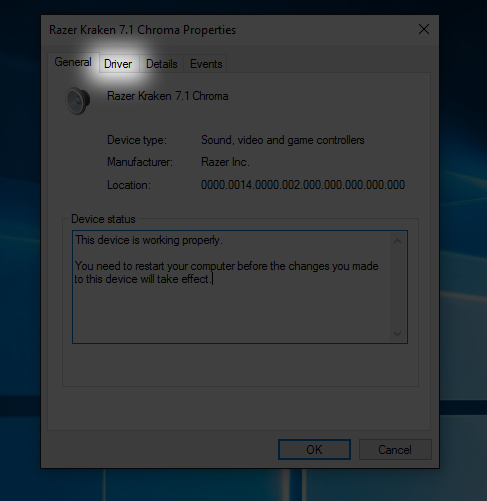Click the 'This device is working properly' line
The width and height of the screenshot is (487, 501).
(x=149, y=240)
